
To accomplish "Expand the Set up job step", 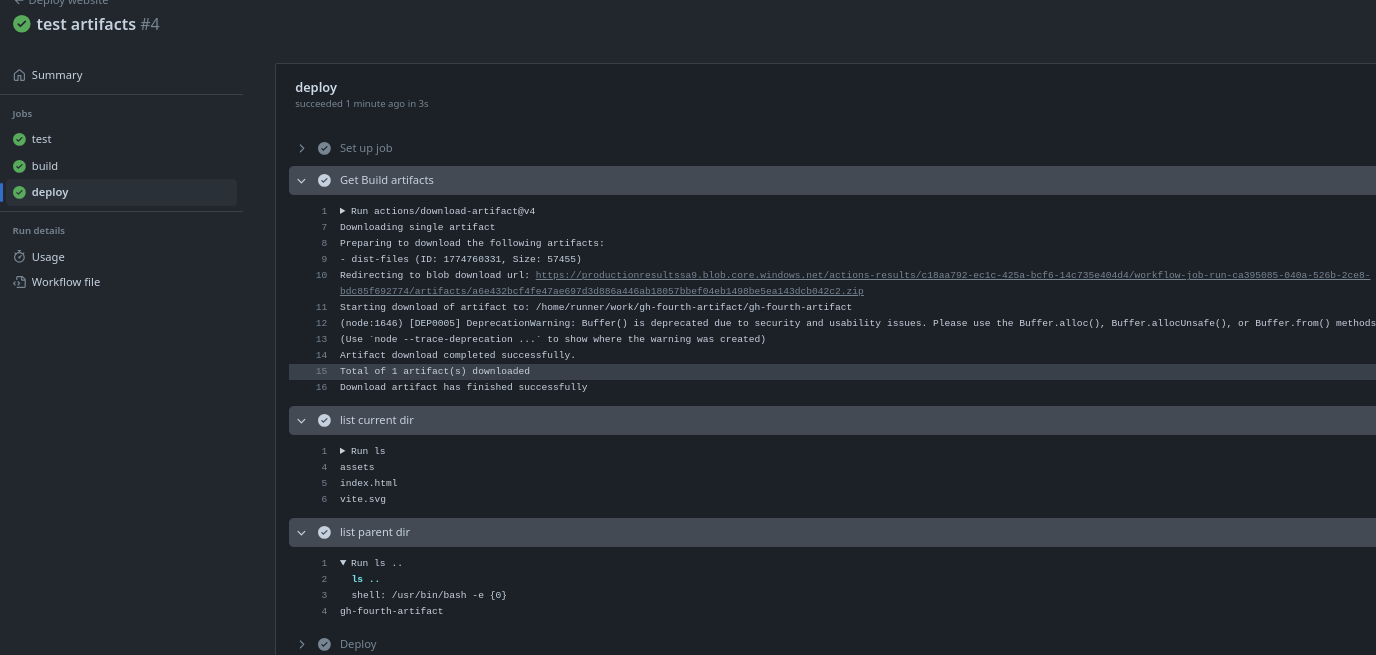I will click(x=302, y=148).
